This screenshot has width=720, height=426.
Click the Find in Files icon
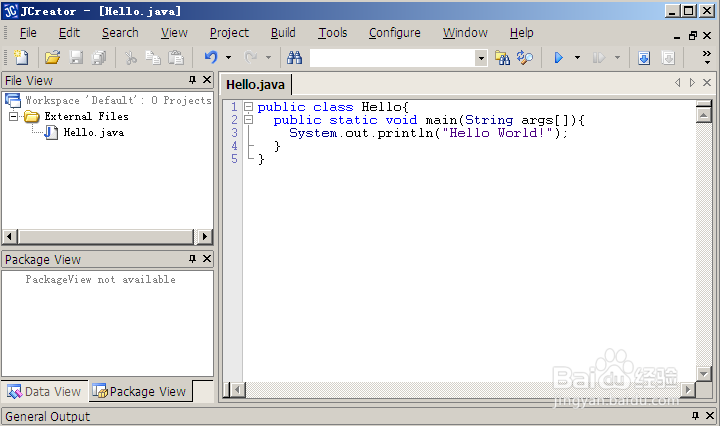tap(502, 57)
